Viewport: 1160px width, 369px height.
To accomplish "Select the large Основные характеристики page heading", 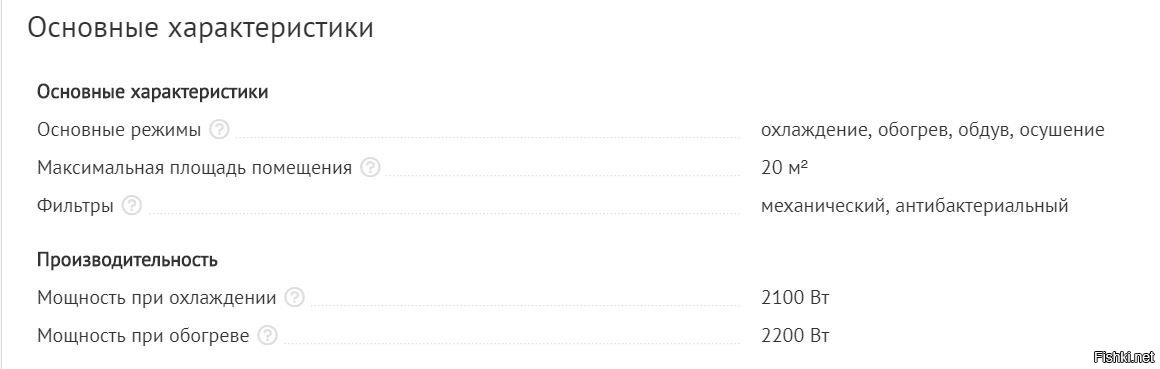I will pyautogui.click(x=200, y=28).
